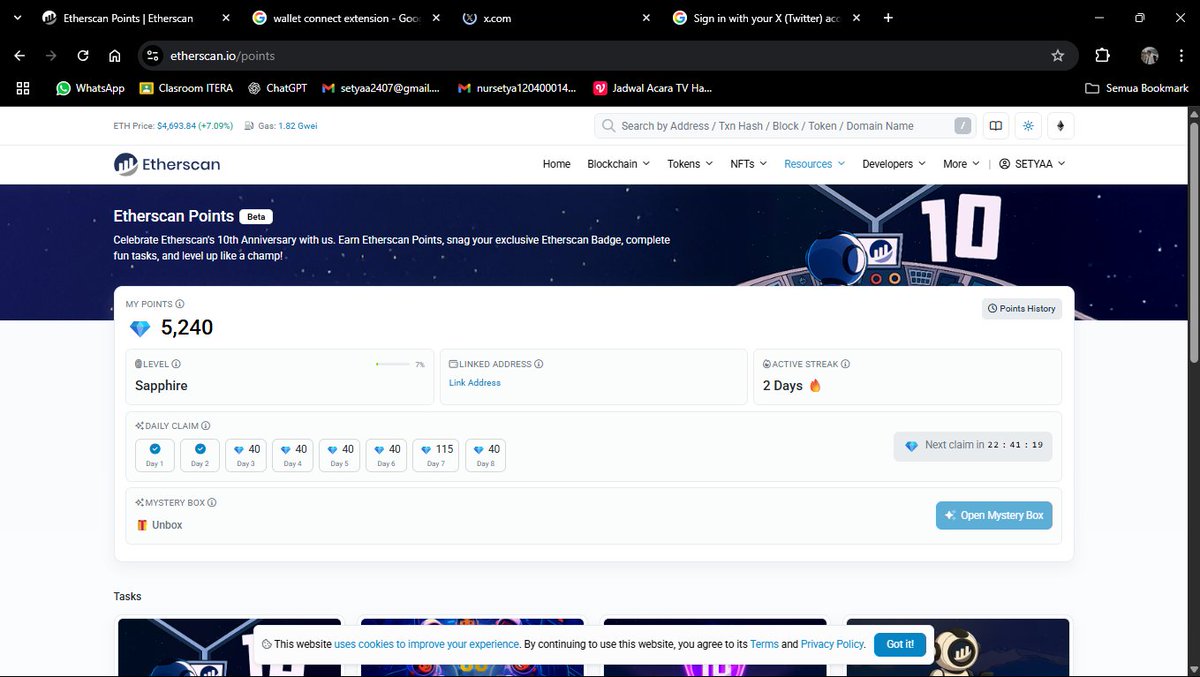Image resolution: width=1200 pixels, height=677 pixels.
Task: Bookmark this page with star icon
Action: pyautogui.click(x=1058, y=56)
